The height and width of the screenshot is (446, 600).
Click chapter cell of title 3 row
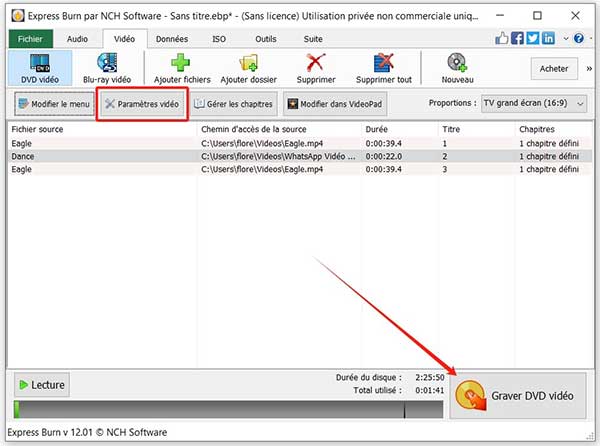549,169
